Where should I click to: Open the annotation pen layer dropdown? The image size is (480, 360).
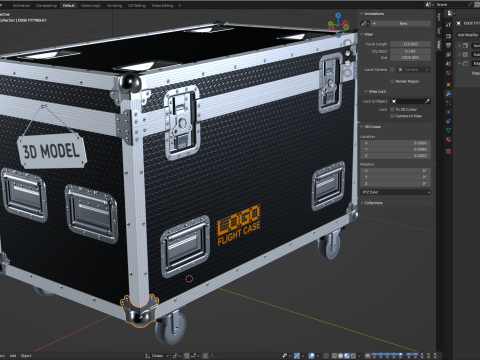click(365, 23)
